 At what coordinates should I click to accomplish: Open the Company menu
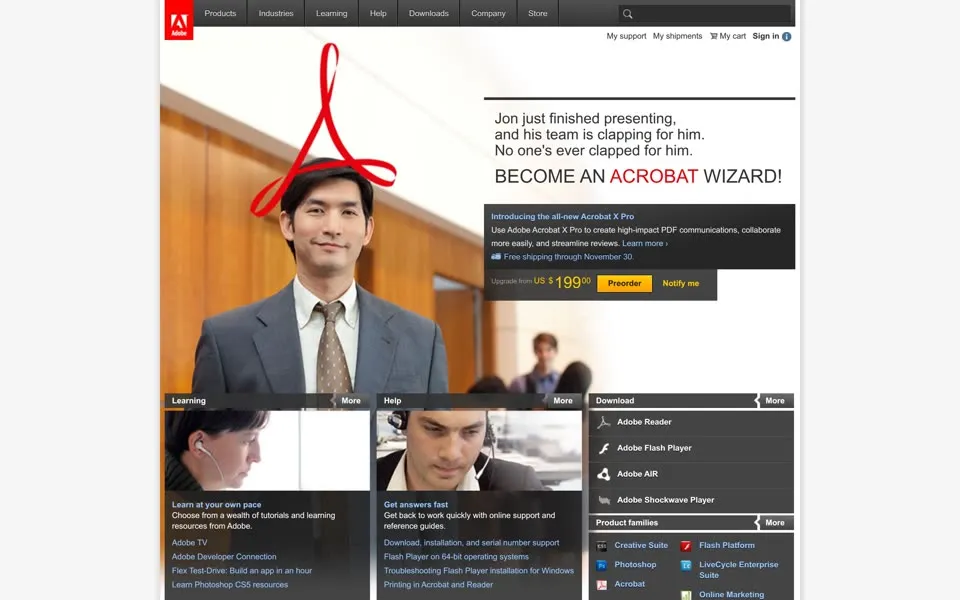click(489, 13)
